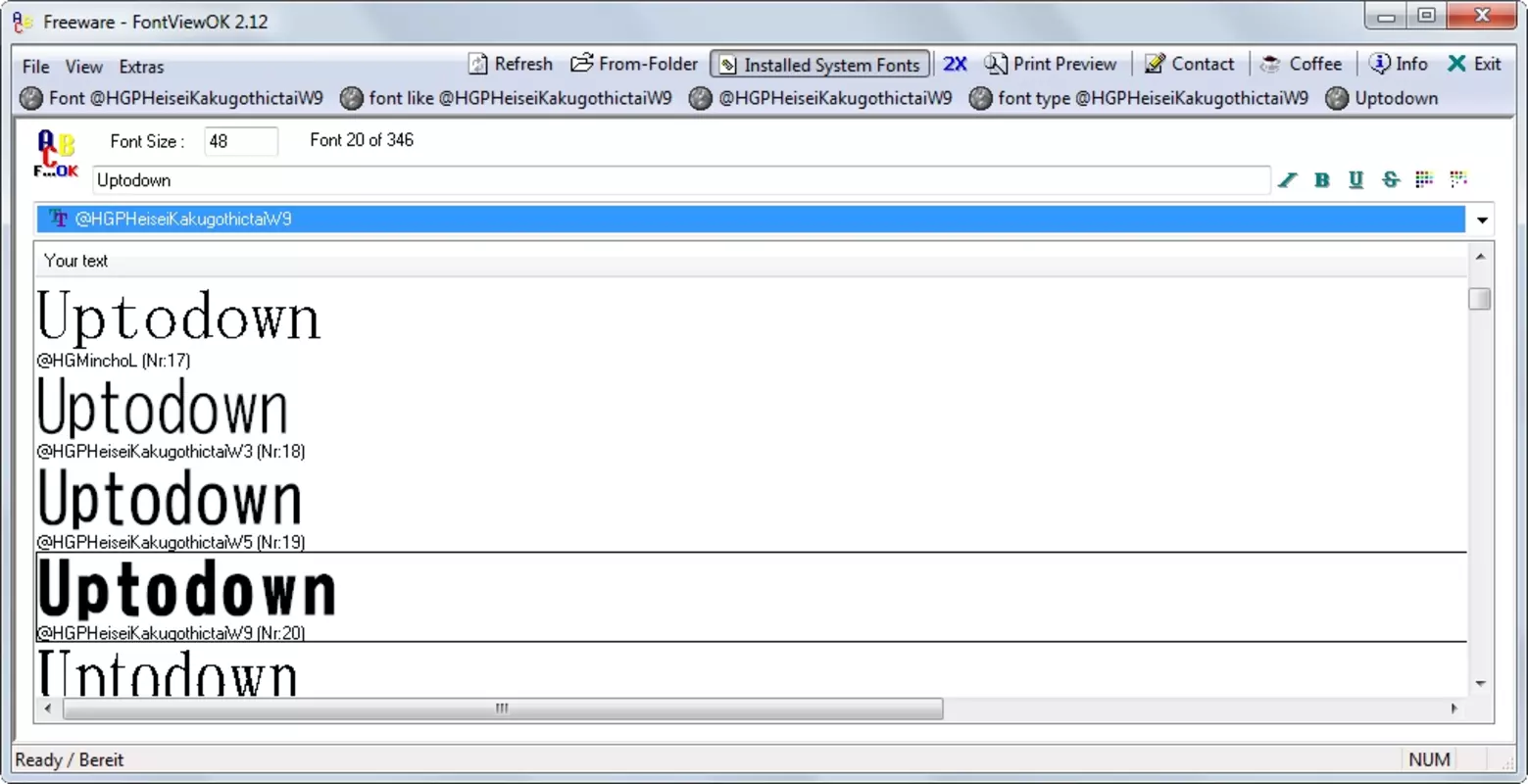Open fonts From-Folder
Screen dimensions: 1528x784
pyautogui.click(x=634, y=64)
